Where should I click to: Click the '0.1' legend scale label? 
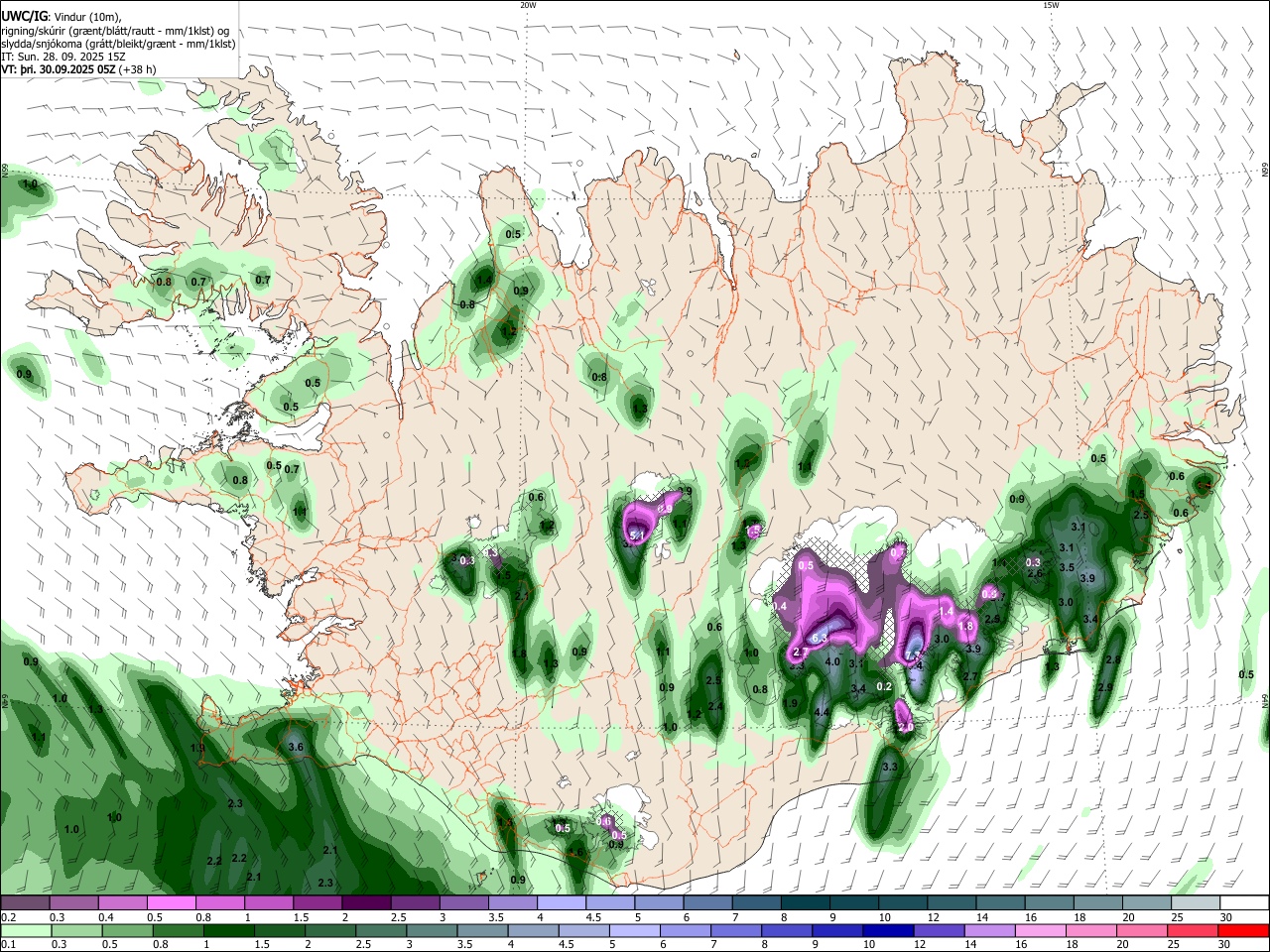(7, 944)
